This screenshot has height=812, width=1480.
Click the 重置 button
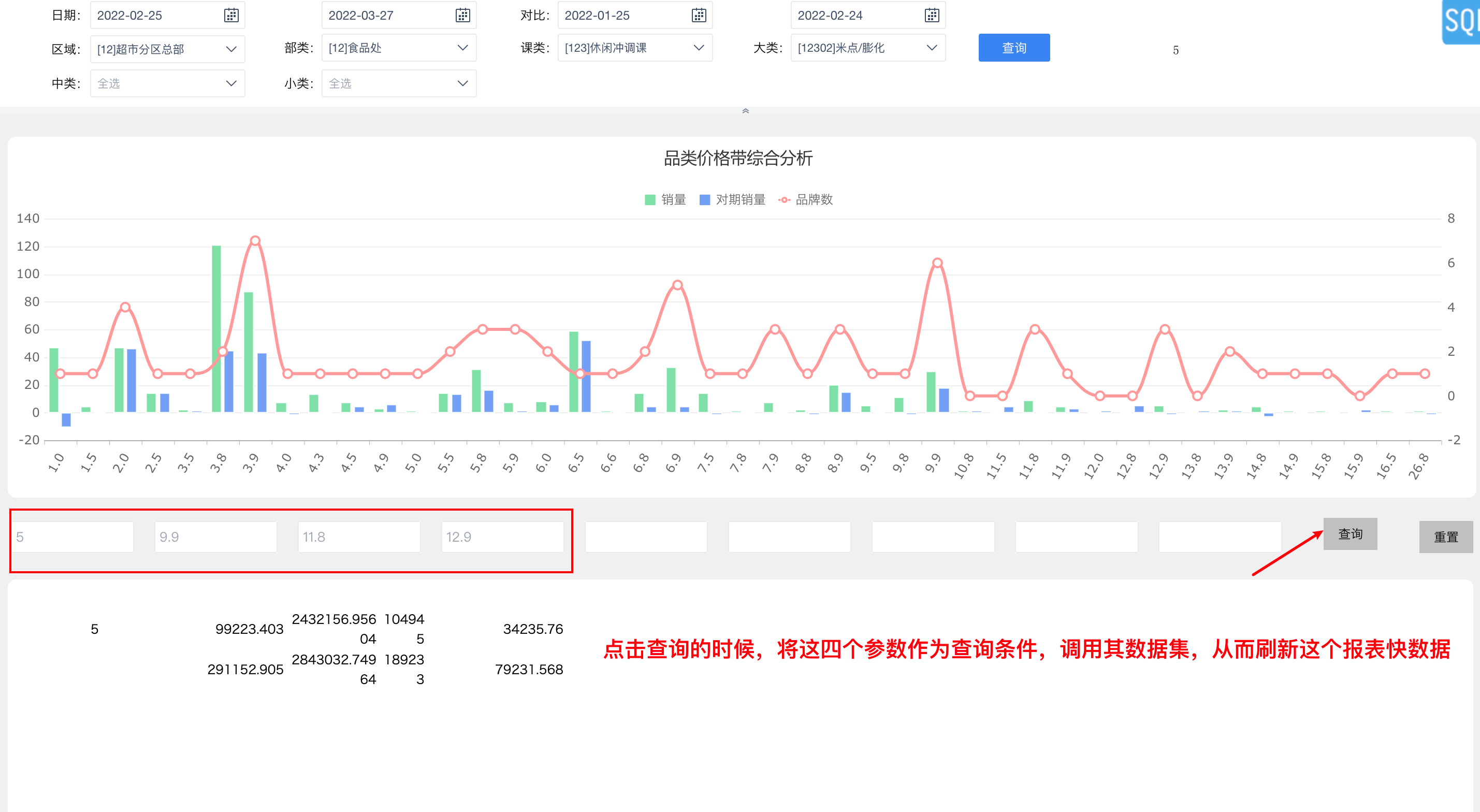1445,536
